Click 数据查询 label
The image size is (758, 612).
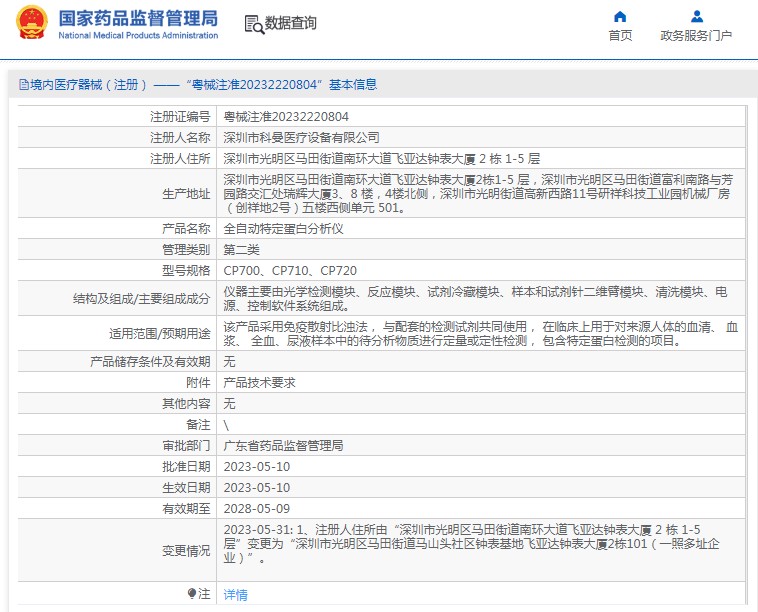(291, 23)
